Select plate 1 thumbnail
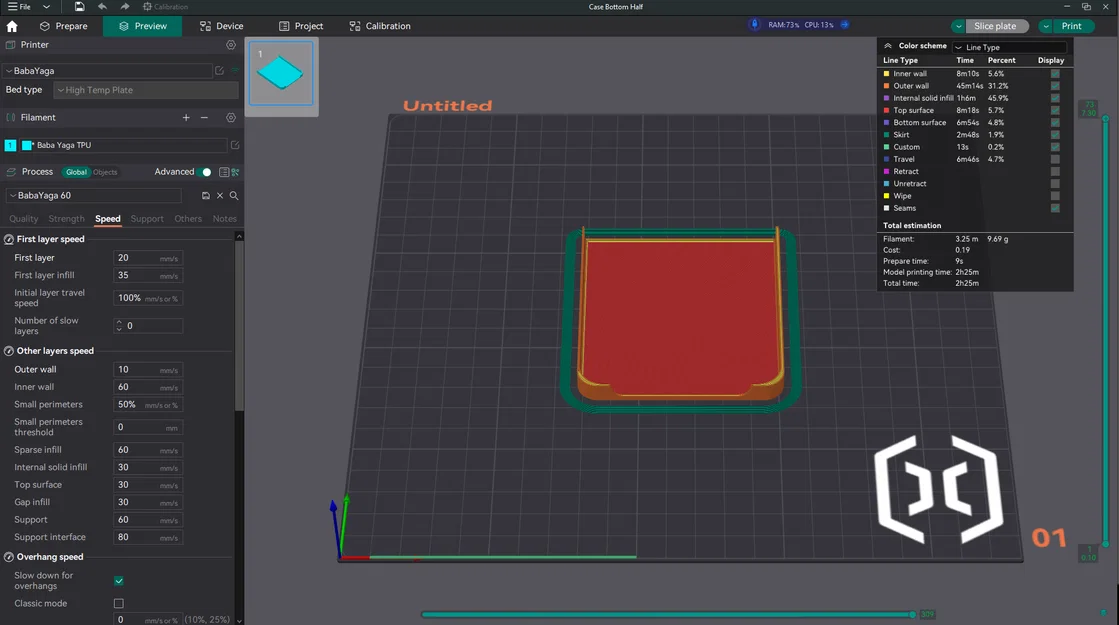Image resolution: width=1119 pixels, height=625 pixels. point(281,75)
